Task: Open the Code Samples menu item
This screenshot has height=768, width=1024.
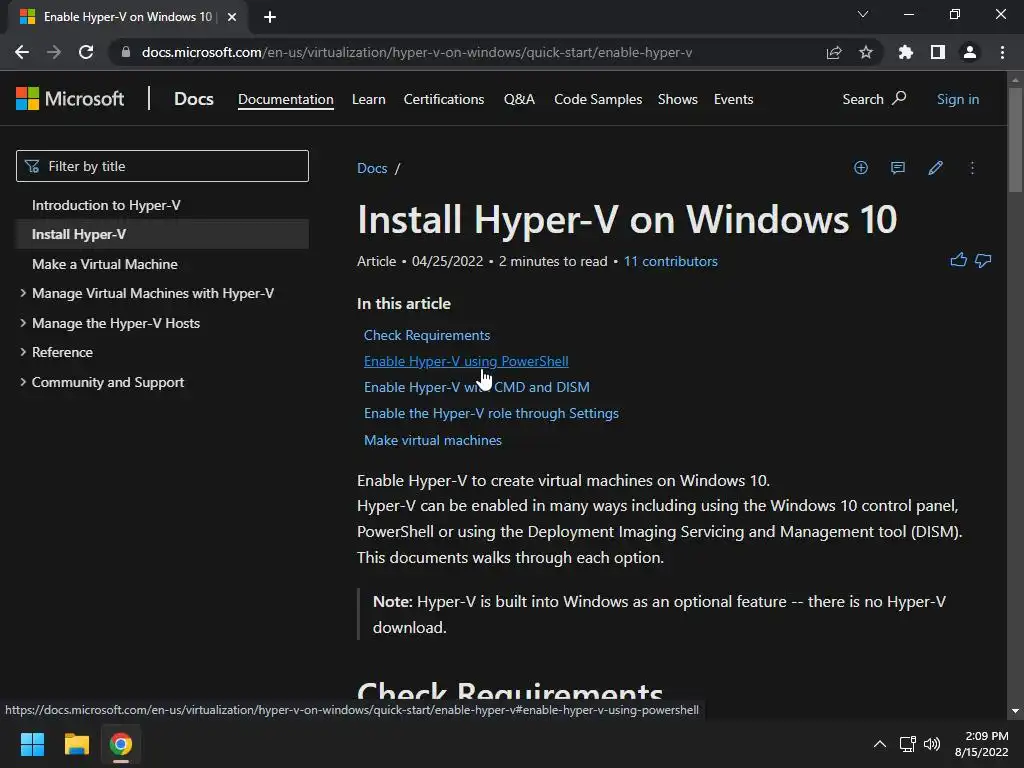Action: [x=598, y=99]
